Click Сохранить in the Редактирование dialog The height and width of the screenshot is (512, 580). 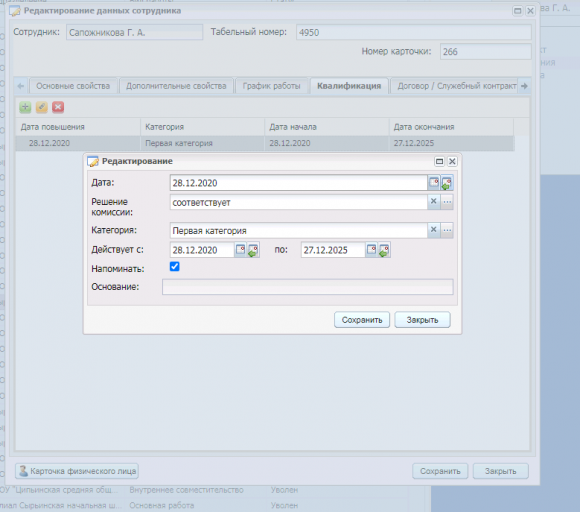click(x=362, y=320)
